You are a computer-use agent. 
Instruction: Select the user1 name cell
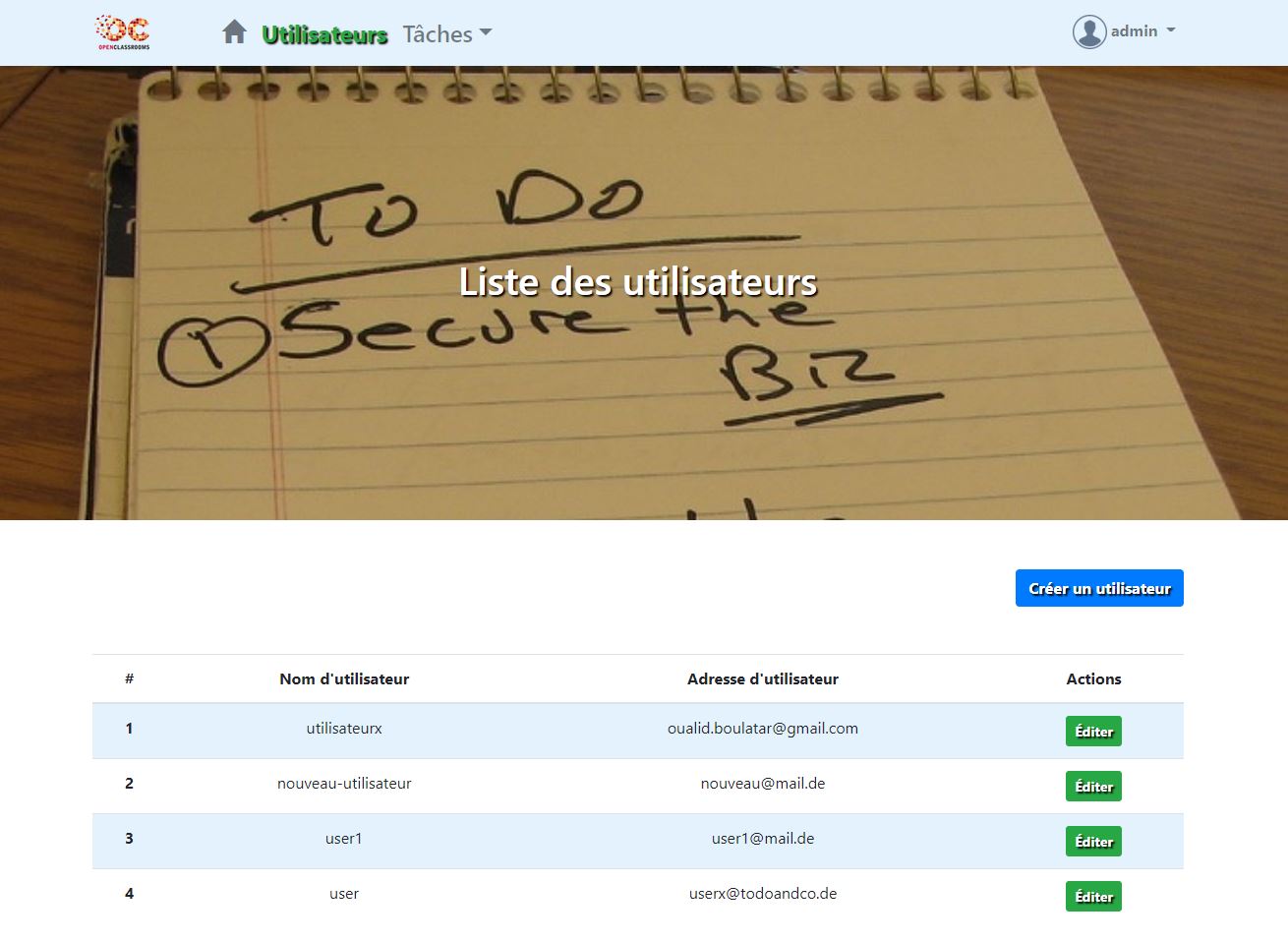[344, 839]
